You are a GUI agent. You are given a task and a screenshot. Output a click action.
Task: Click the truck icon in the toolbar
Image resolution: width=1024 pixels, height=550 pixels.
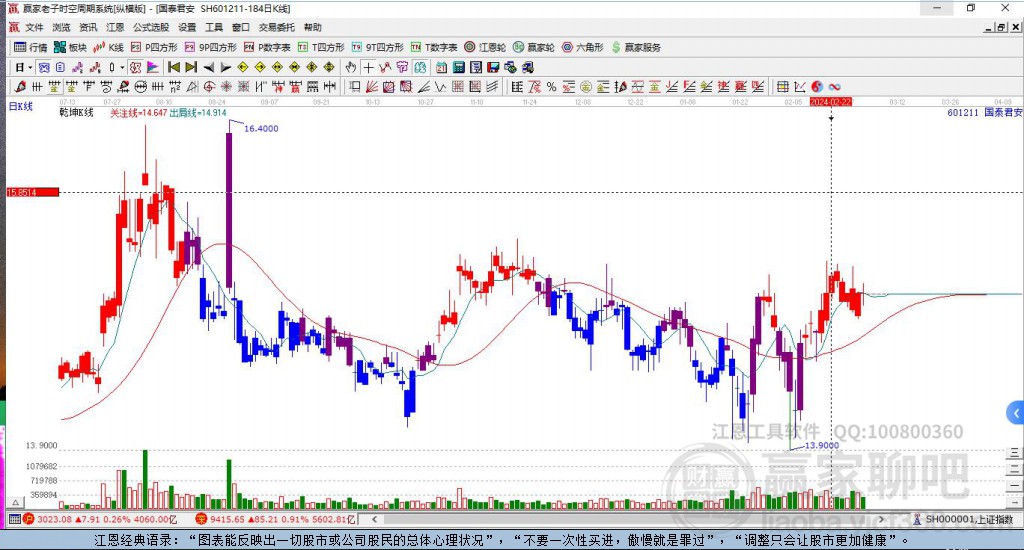pyautogui.click(x=528, y=67)
